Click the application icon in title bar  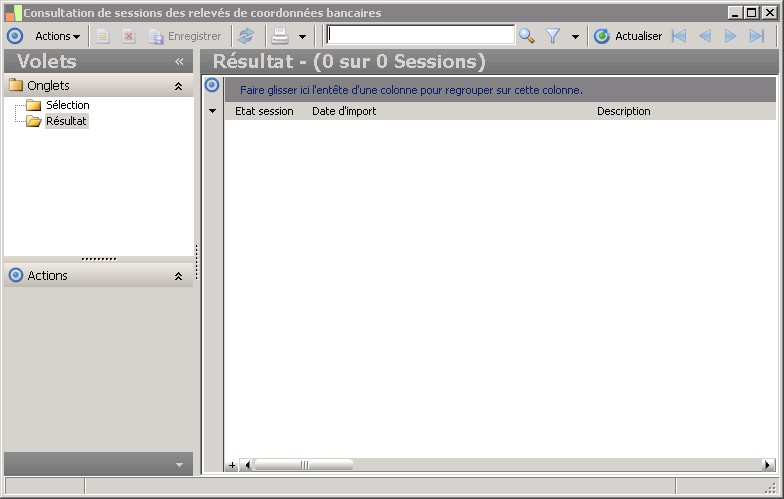pyautogui.click(x=14, y=12)
